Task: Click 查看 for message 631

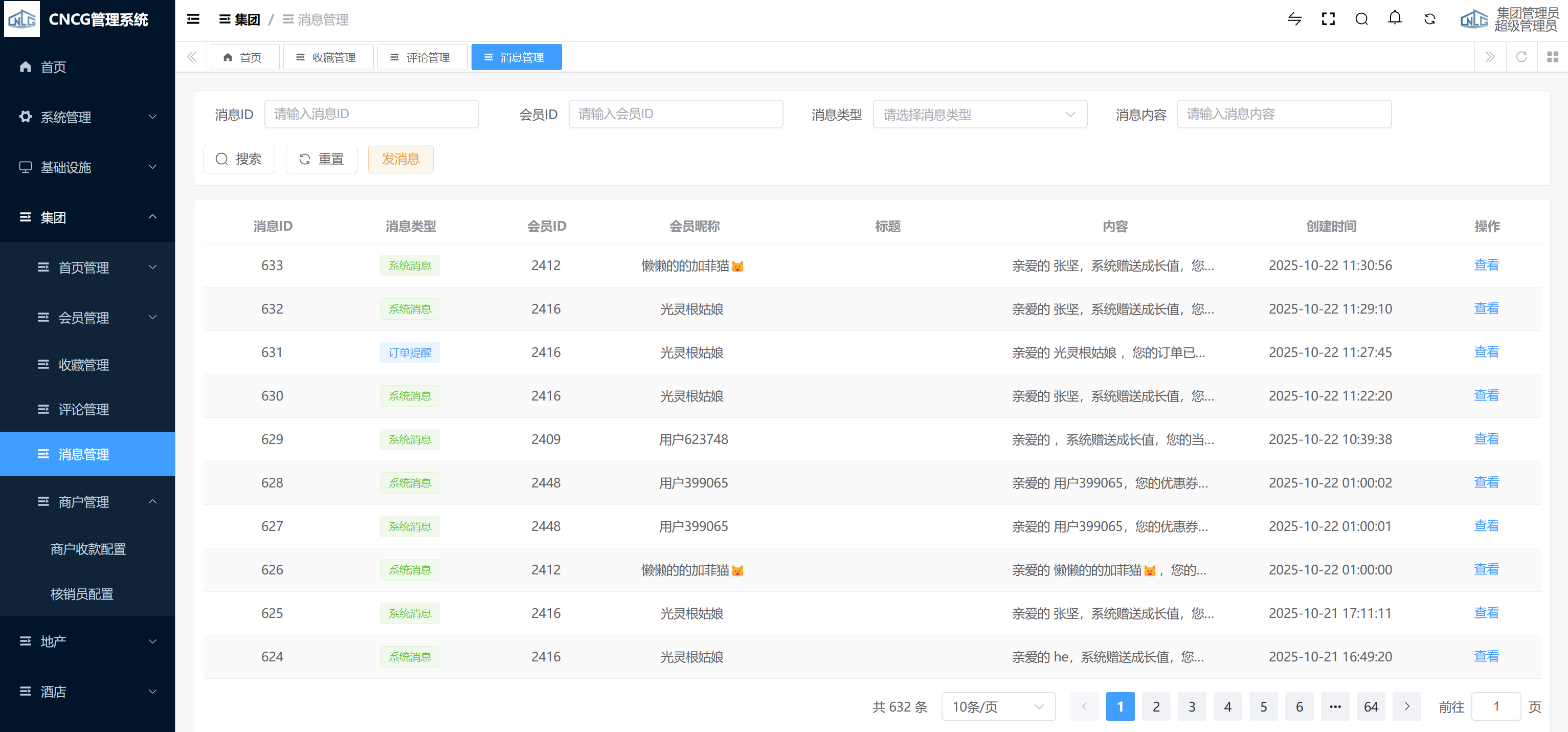Action: (1486, 352)
